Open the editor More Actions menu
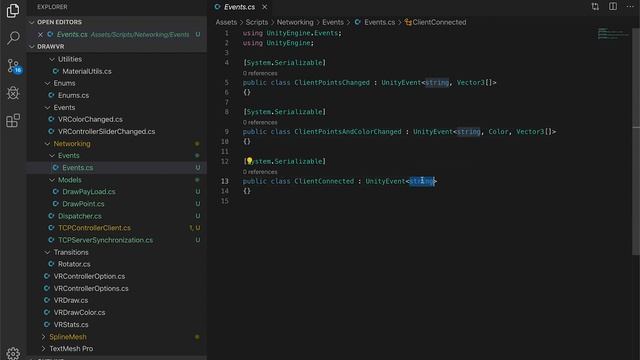Image resolution: width=640 pixels, height=360 pixels. click(630, 7)
